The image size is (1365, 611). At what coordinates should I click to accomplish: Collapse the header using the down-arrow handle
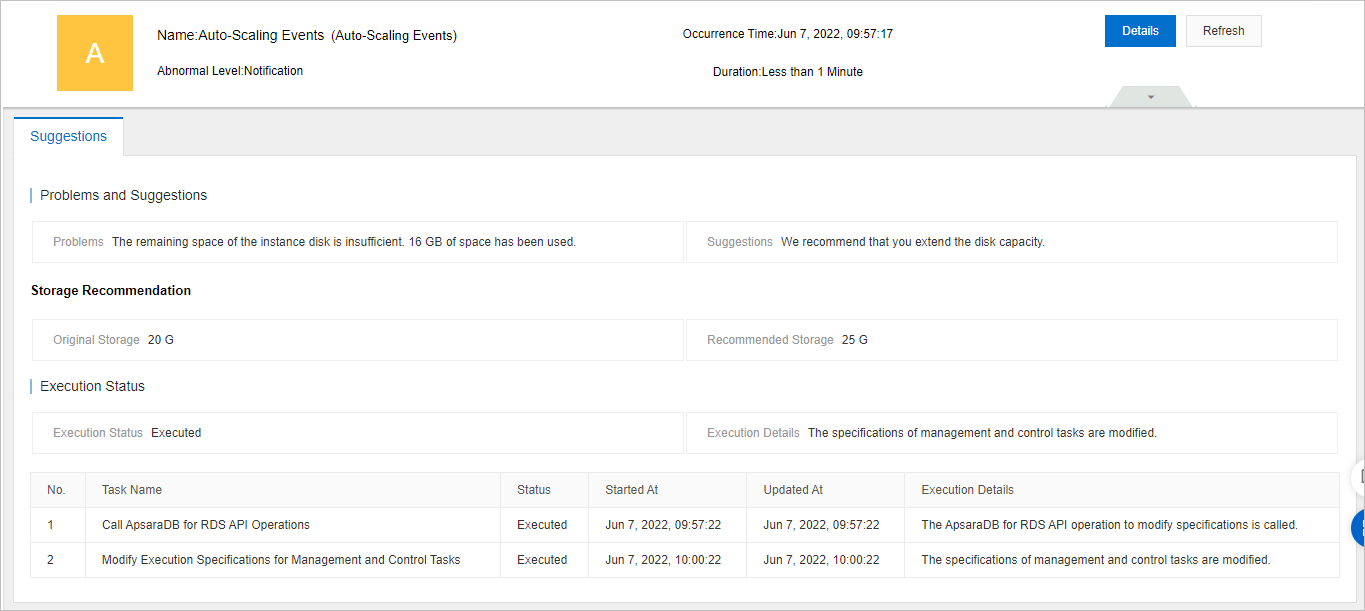coord(1151,97)
